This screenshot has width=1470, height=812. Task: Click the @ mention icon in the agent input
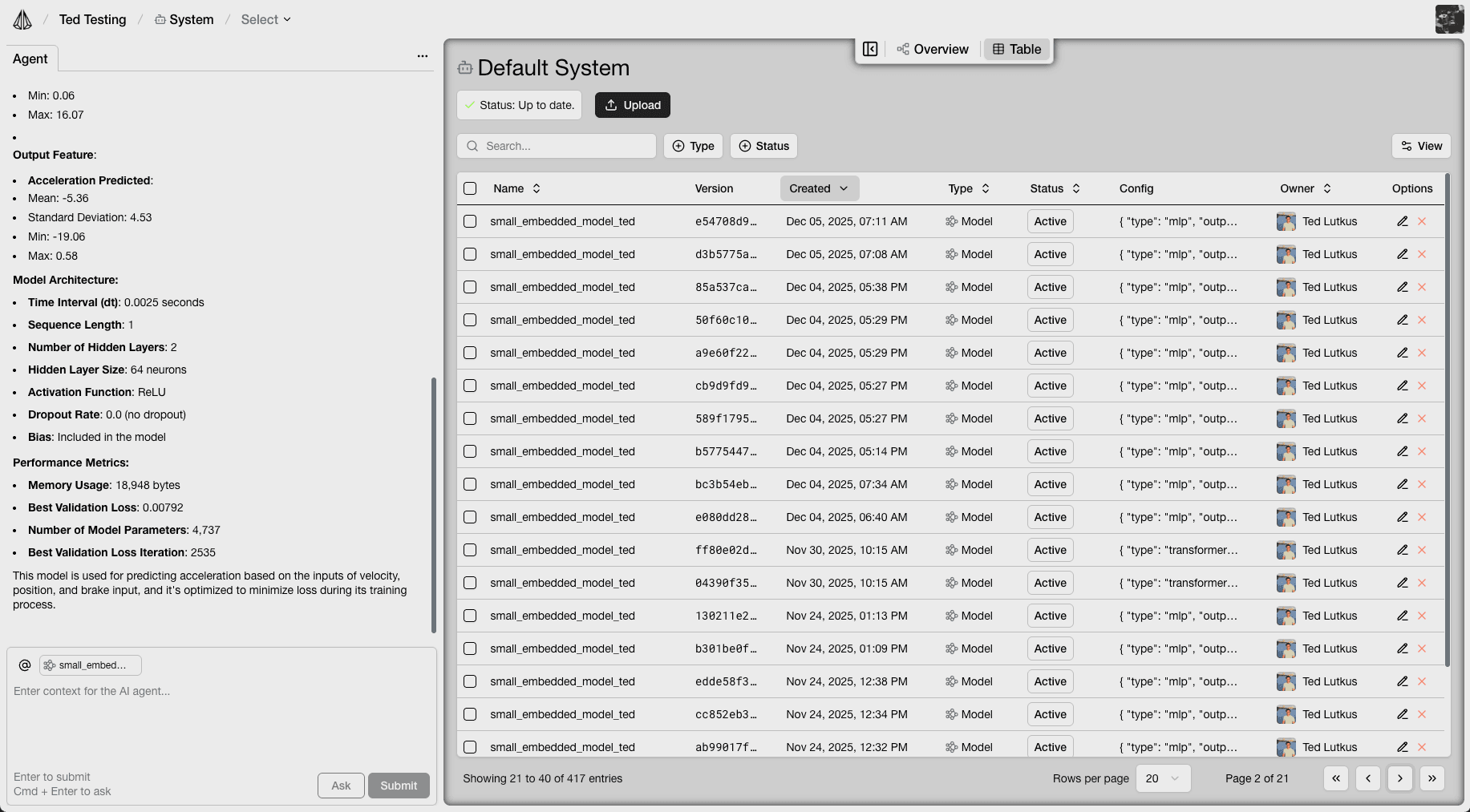(25, 665)
